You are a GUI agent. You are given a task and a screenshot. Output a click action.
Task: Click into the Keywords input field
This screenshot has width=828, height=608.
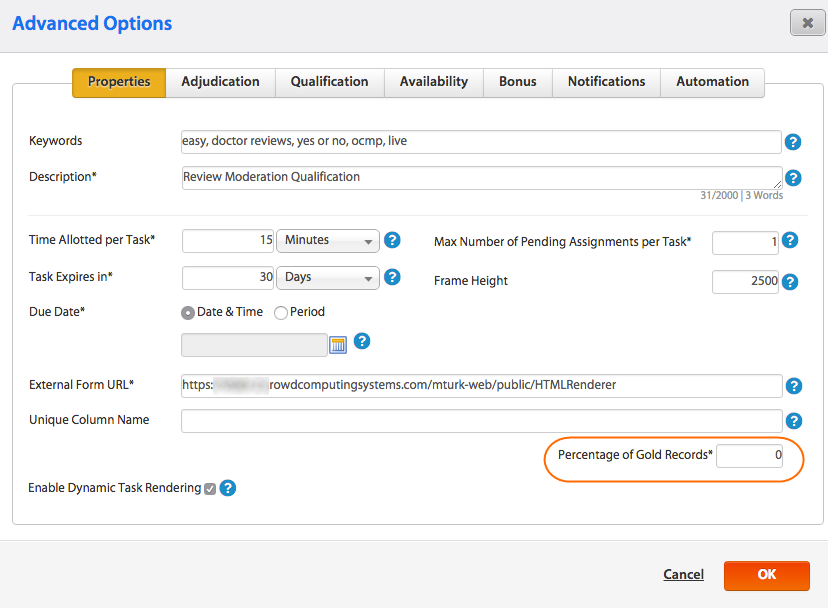tap(481, 142)
